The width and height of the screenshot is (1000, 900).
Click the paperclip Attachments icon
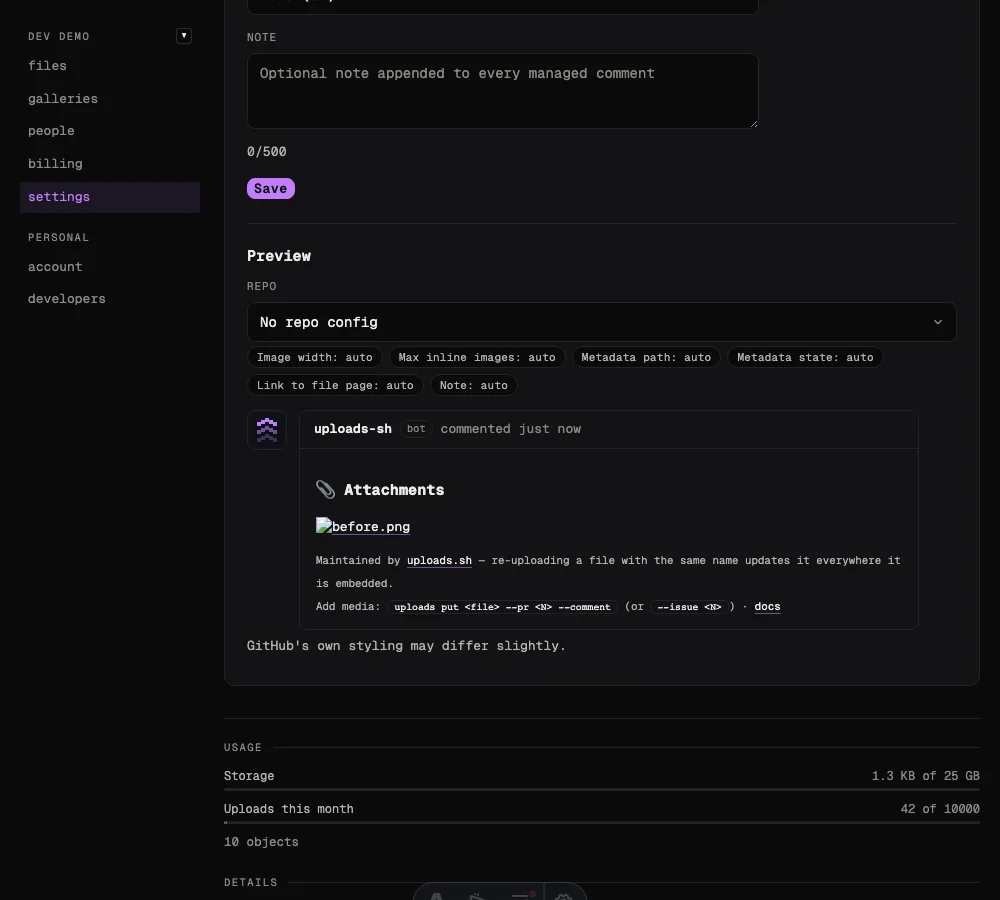point(325,490)
